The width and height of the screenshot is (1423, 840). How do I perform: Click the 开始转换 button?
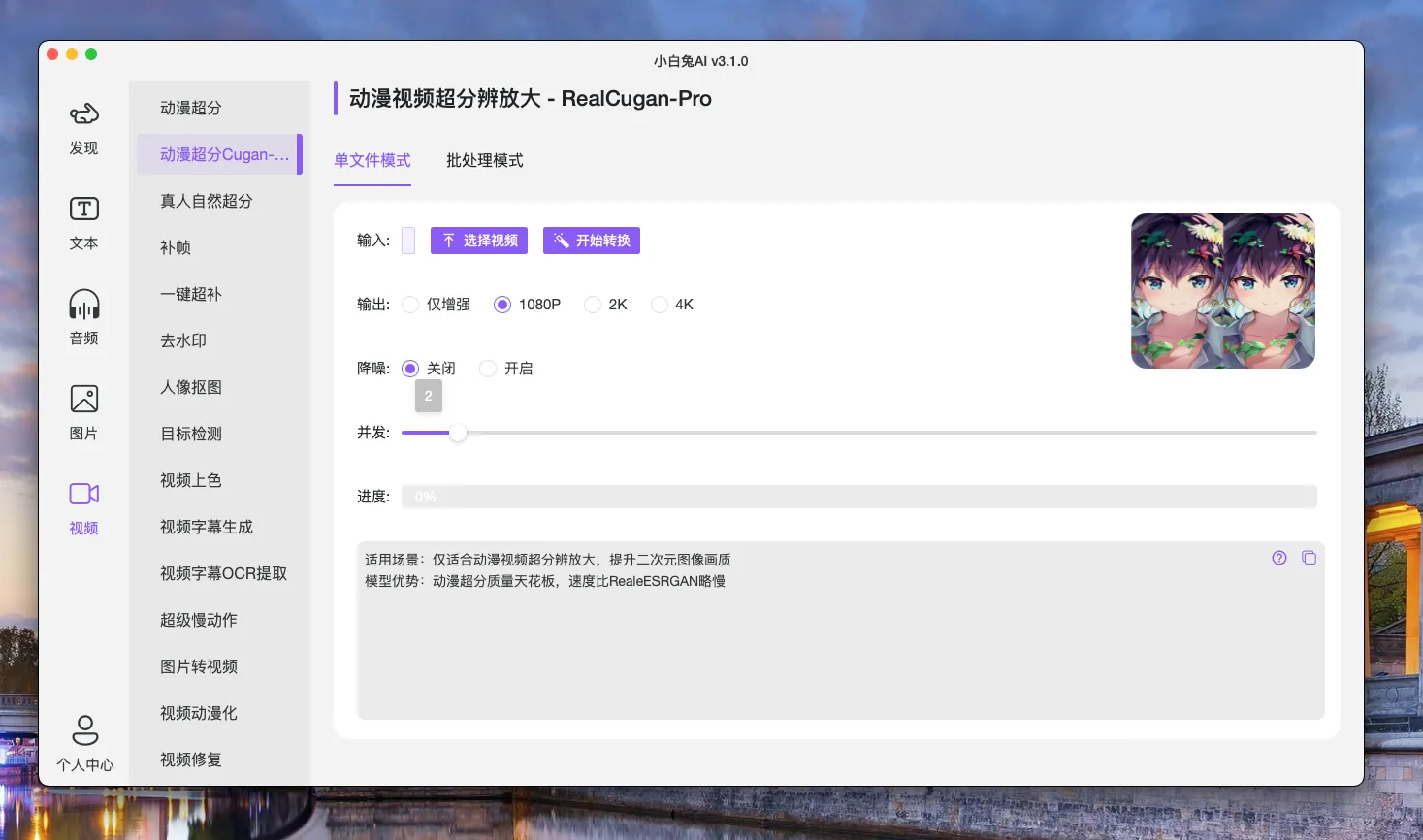point(592,241)
